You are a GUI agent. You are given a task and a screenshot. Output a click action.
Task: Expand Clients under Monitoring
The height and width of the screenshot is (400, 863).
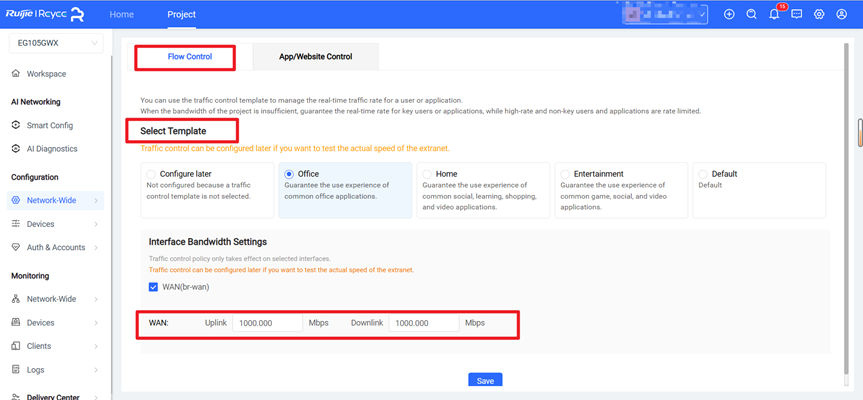point(40,346)
